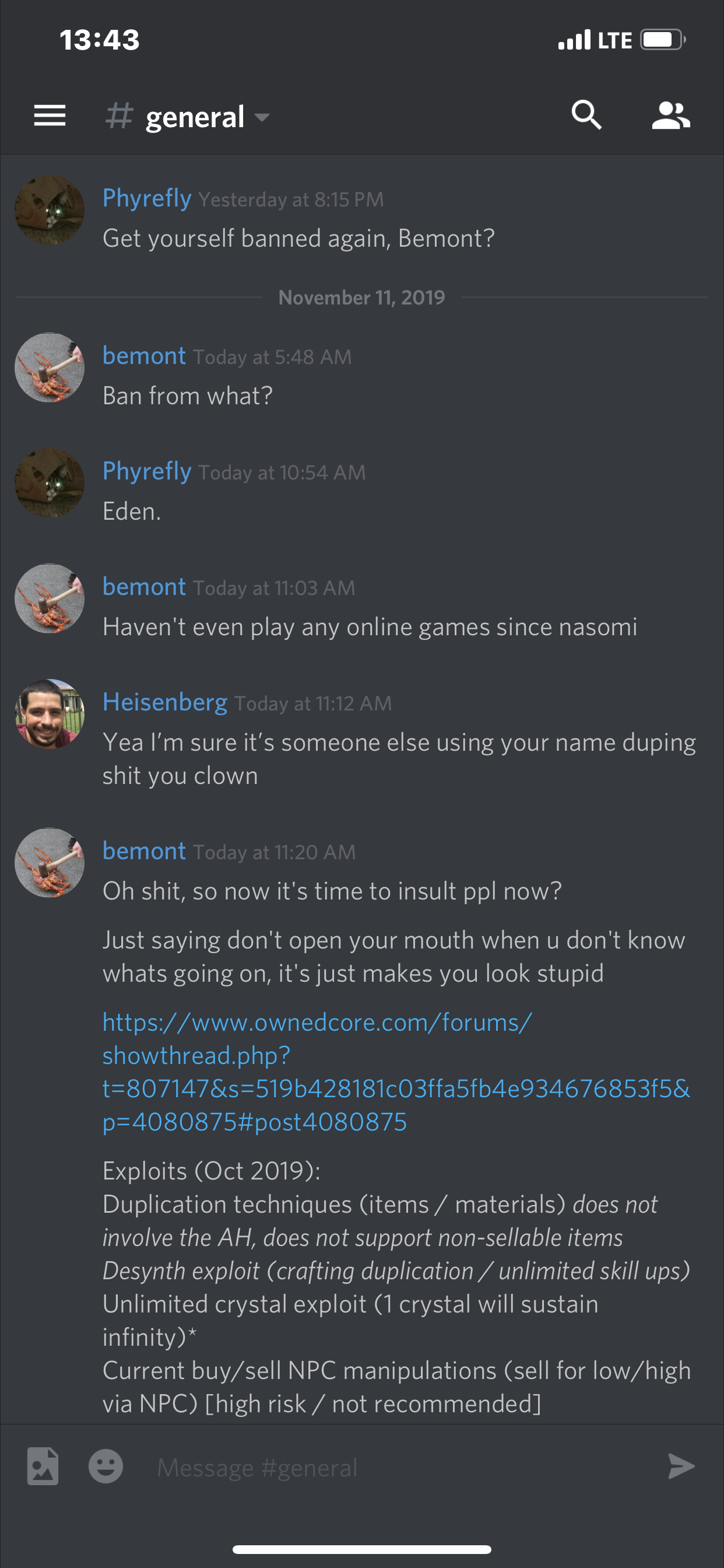Viewport: 724px width, 1568px height.
Task: Select the Heisenberg username
Action: [165, 702]
